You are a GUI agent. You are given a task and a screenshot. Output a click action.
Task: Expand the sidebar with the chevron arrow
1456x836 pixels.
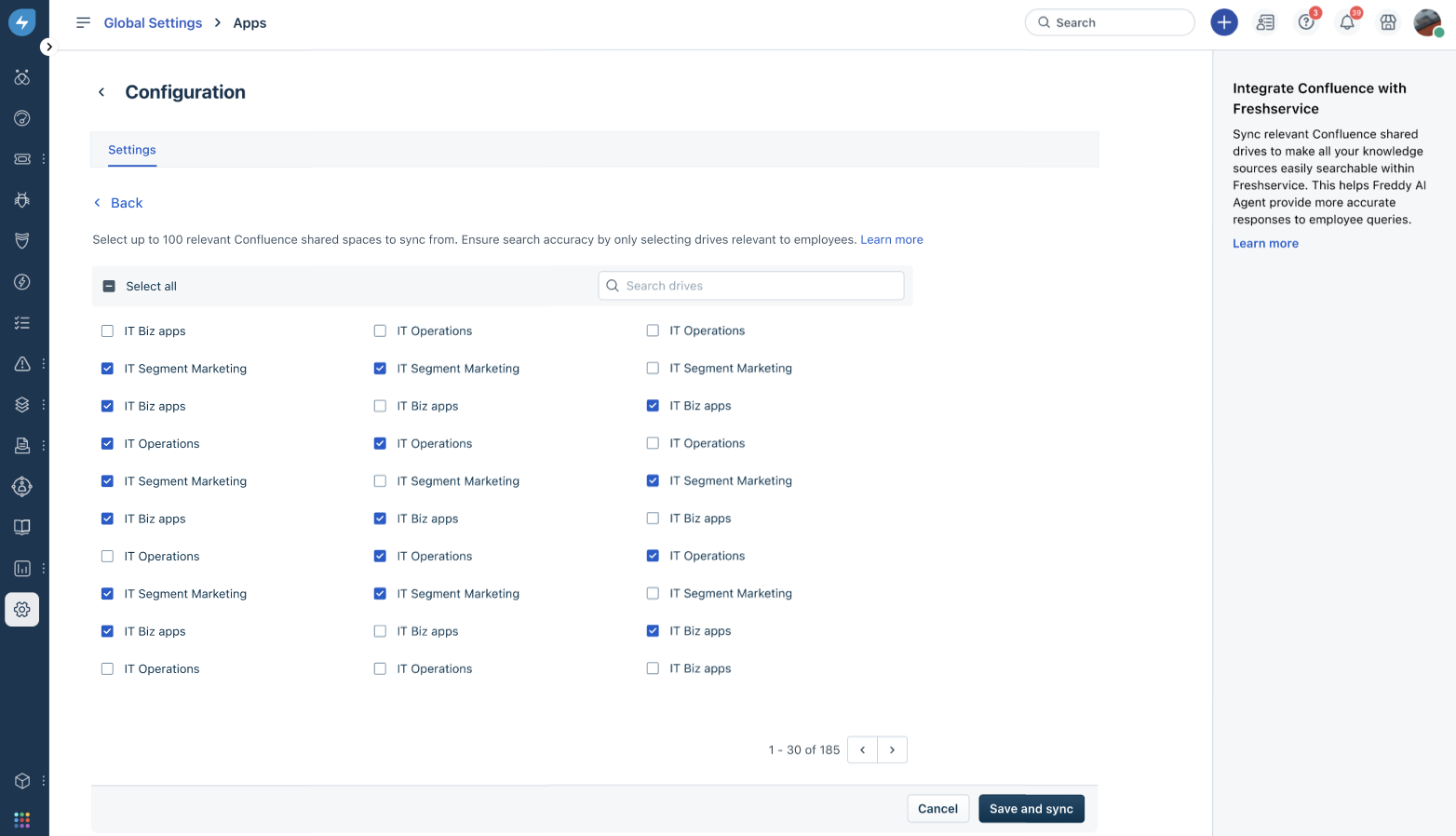[48, 47]
